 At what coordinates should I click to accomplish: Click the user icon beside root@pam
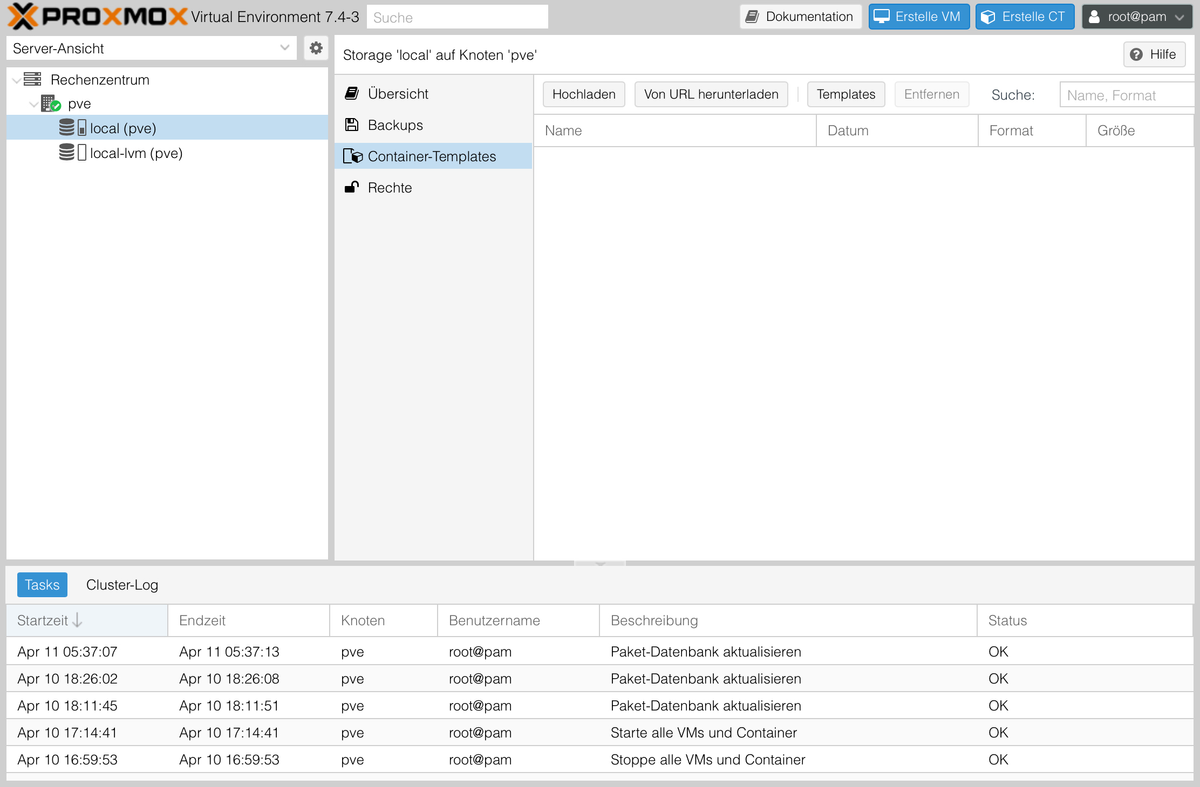tap(1094, 17)
